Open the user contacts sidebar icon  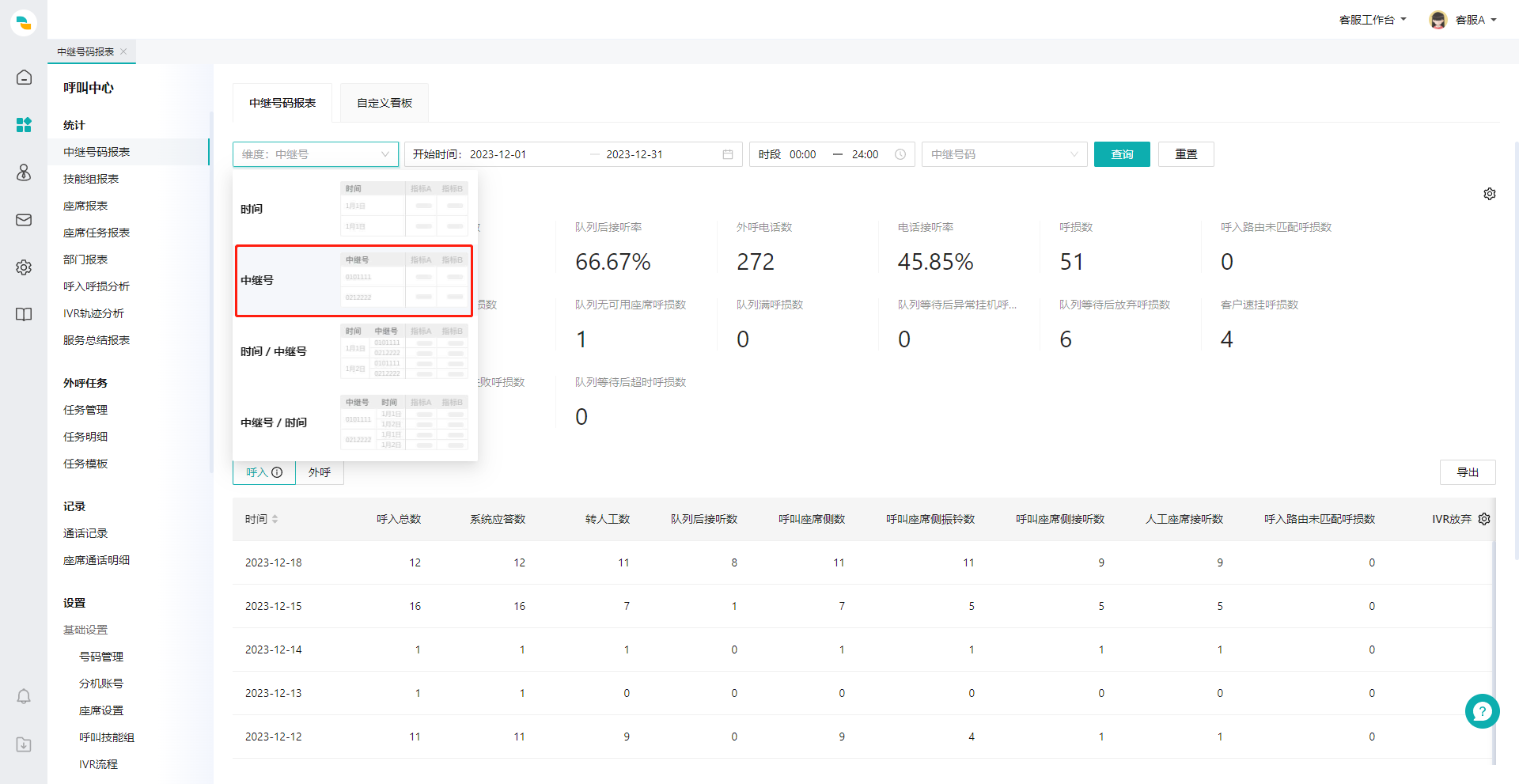click(x=24, y=172)
